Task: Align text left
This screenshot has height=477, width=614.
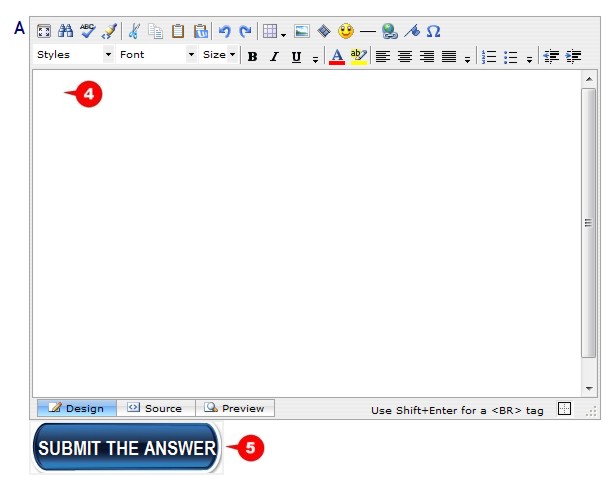Action: tap(383, 57)
